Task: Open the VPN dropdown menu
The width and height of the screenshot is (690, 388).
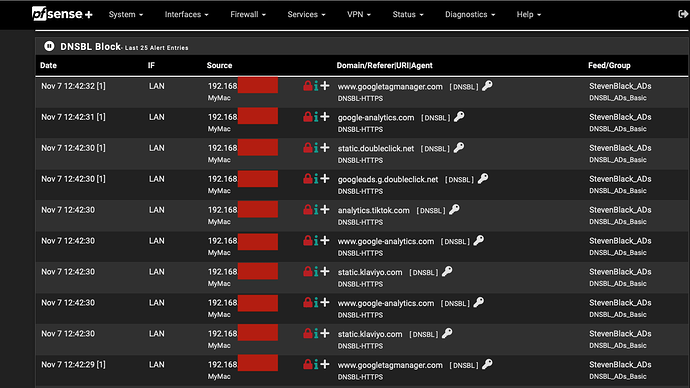Action: (x=359, y=15)
